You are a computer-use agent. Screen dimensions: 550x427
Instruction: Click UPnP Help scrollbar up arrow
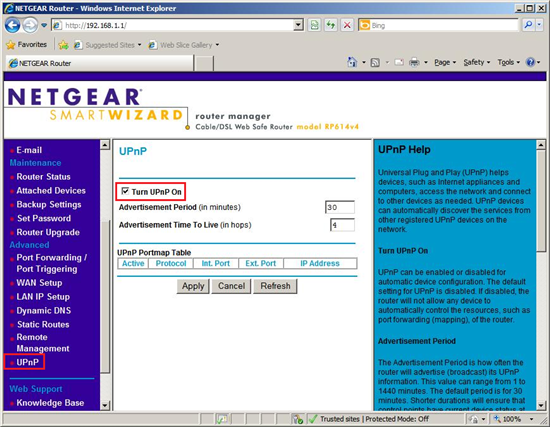click(x=541, y=145)
